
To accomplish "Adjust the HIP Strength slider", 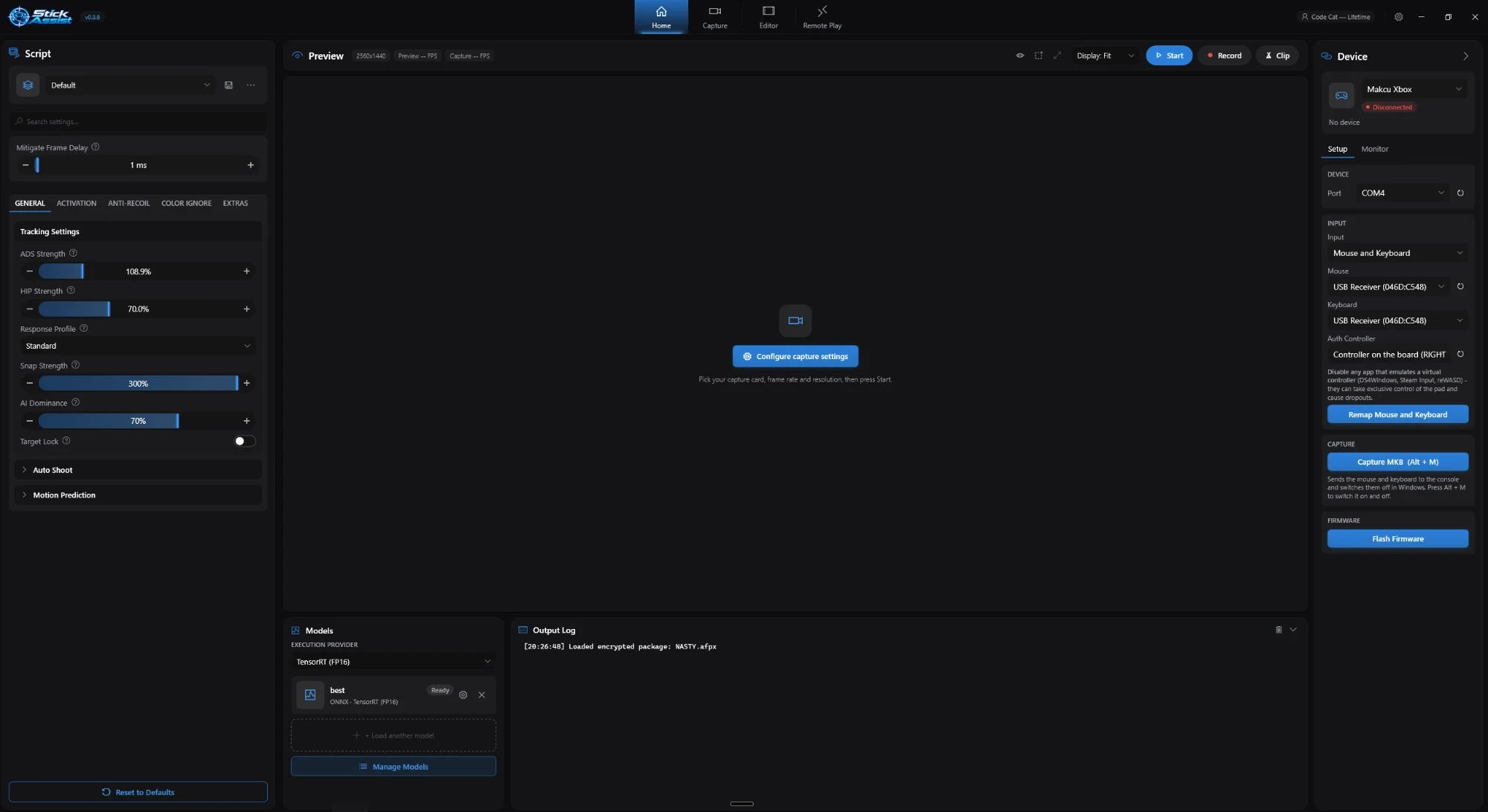I will [x=138, y=309].
